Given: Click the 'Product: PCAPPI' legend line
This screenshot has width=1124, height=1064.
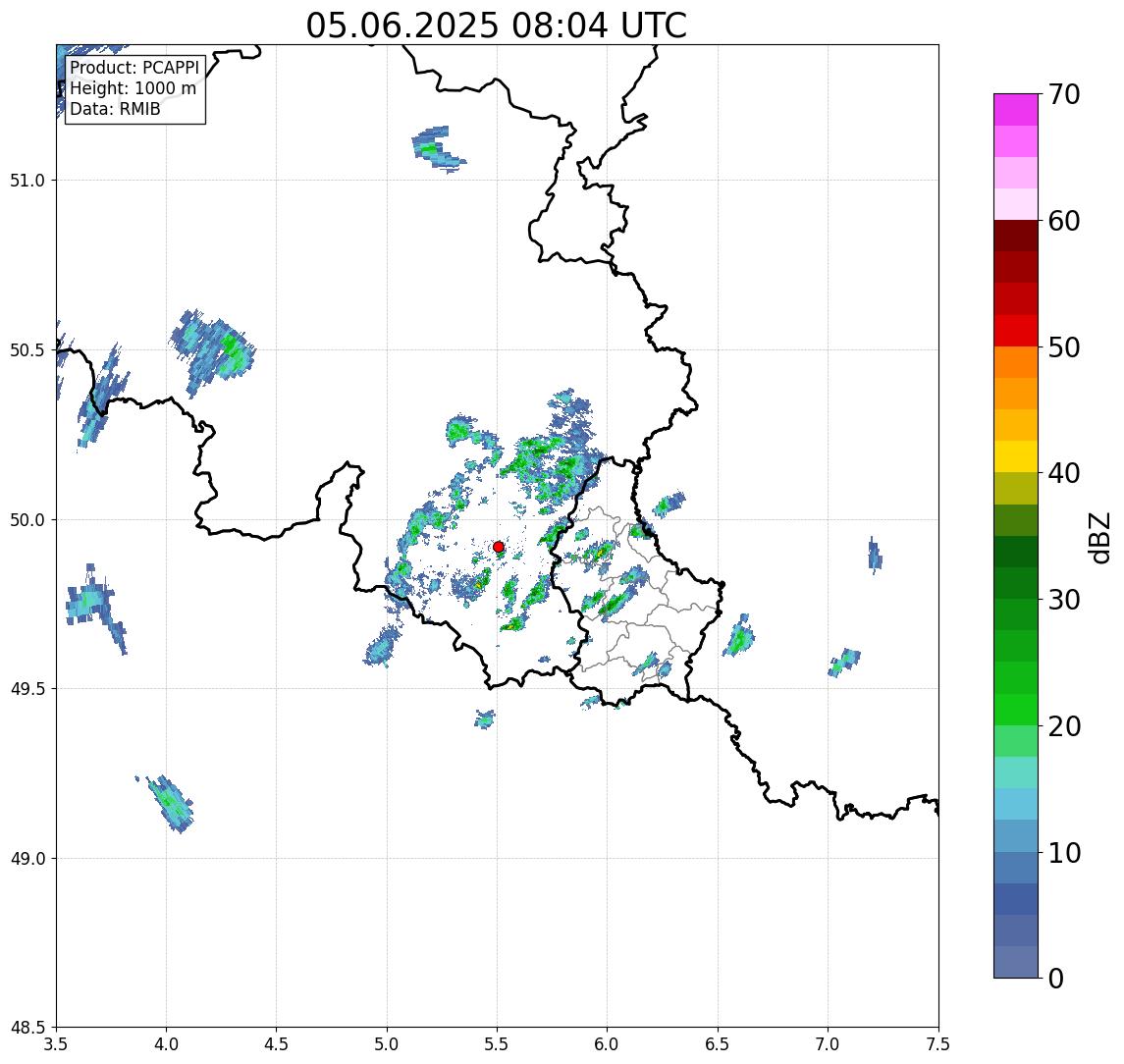Looking at the screenshot, I should coord(134,68).
